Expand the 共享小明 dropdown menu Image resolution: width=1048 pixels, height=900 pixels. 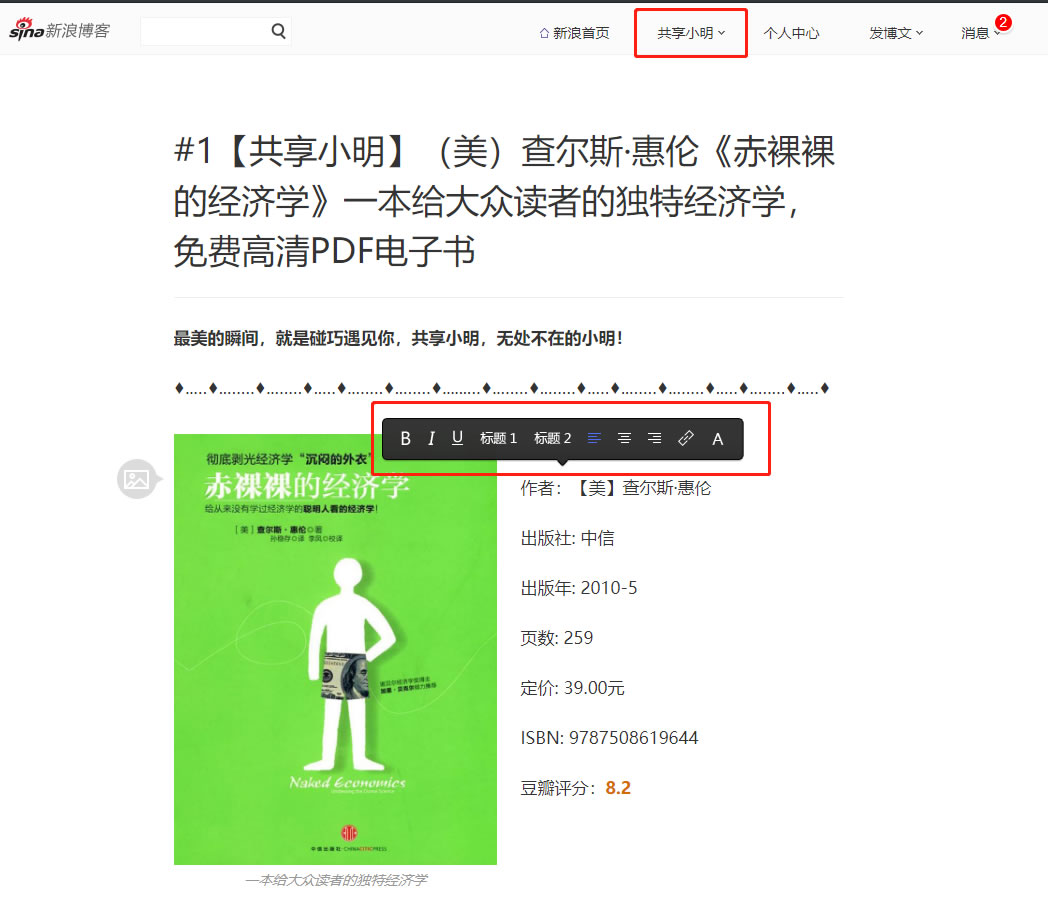point(691,33)
